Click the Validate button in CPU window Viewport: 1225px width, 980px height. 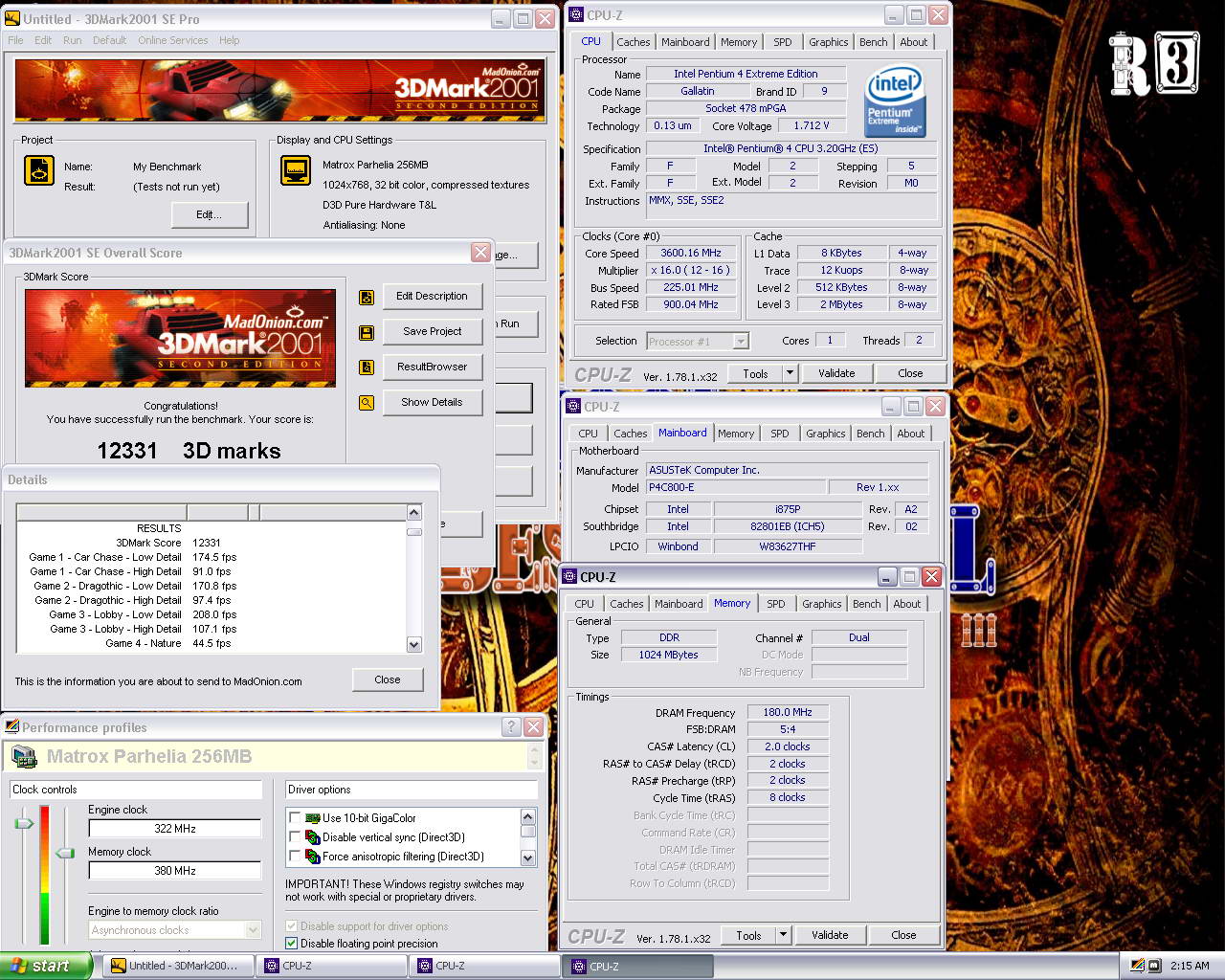[x=836, y=373]
